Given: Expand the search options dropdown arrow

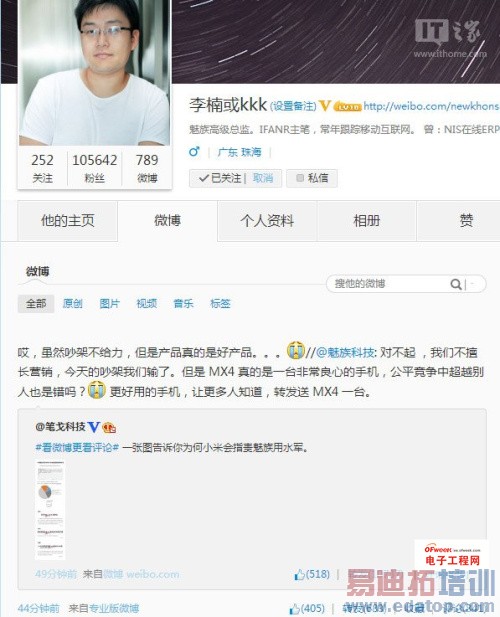Looking at the screenshot, I should 472,284.
